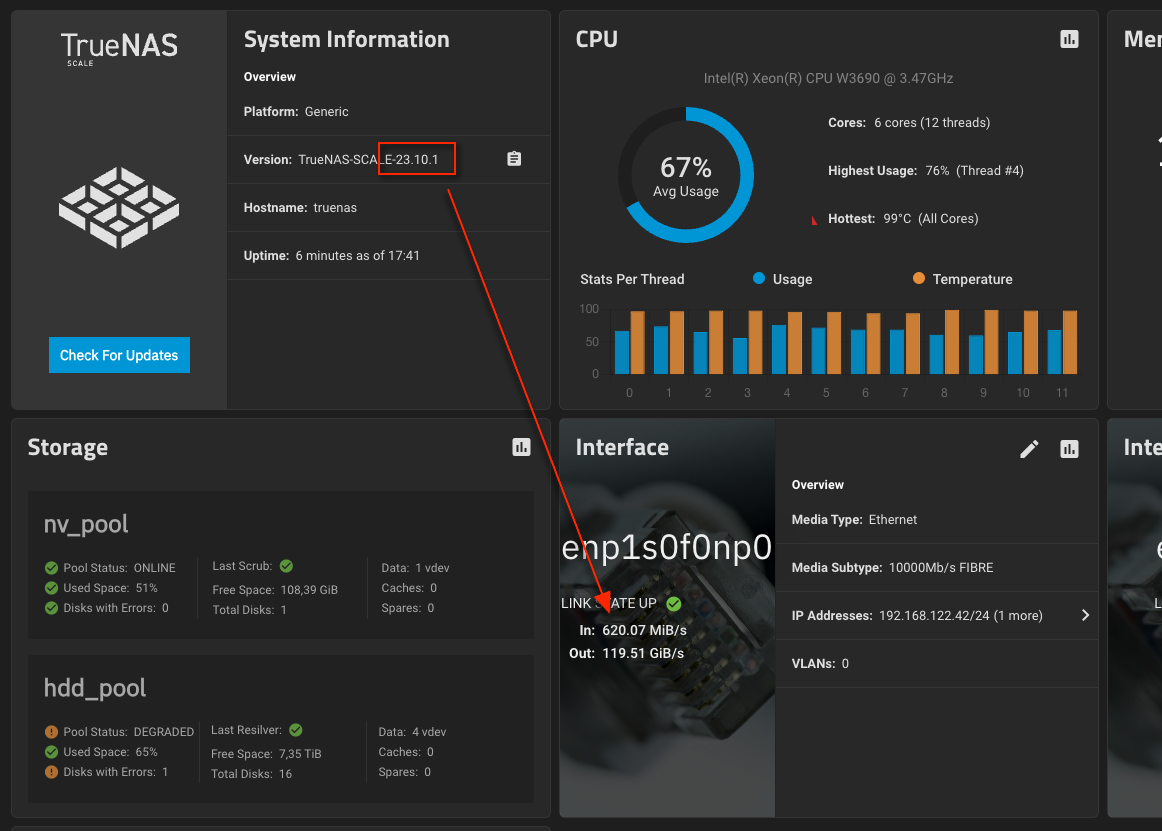1162x831 pixels.
Task: Click hdd_pool Data 4 vdev
Action: tap(412, 732)
